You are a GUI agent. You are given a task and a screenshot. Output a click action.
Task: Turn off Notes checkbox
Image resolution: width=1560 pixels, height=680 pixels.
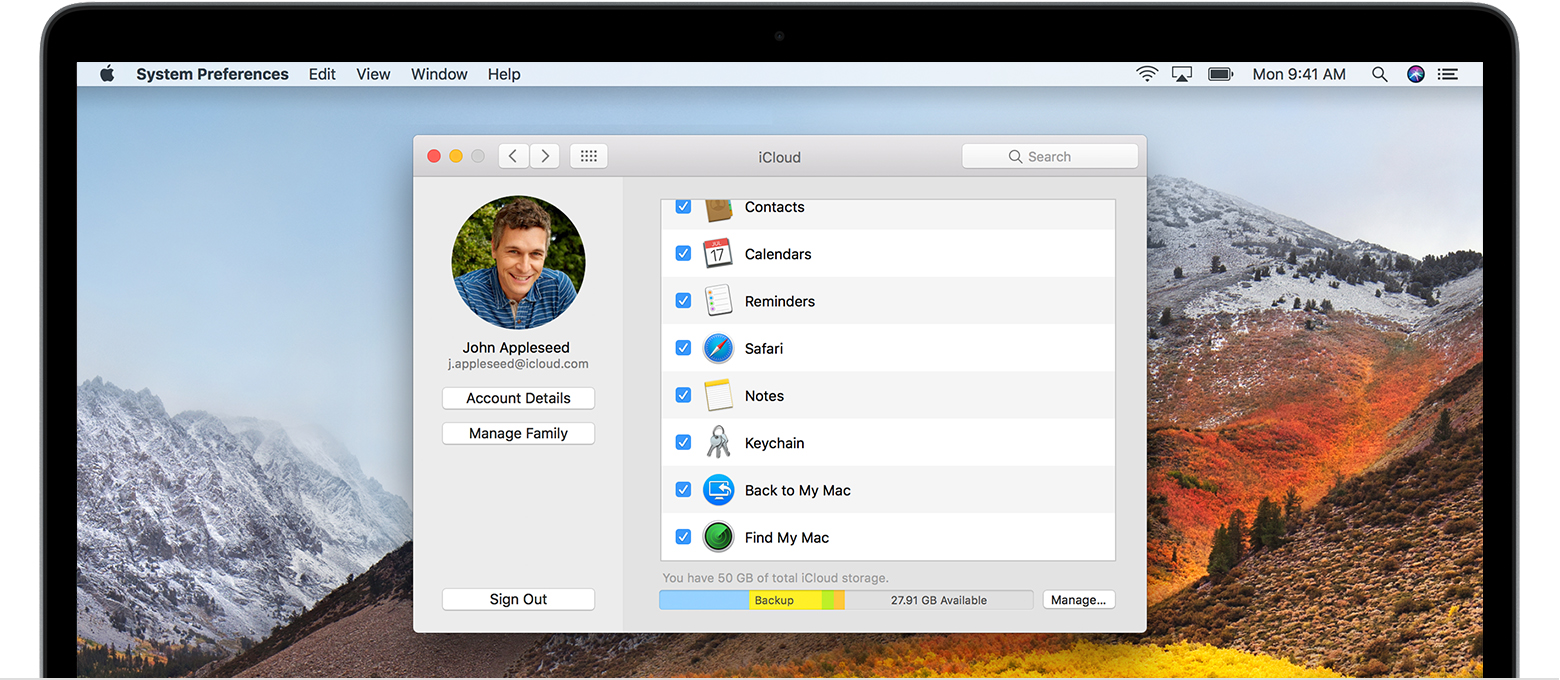(683, 395)
